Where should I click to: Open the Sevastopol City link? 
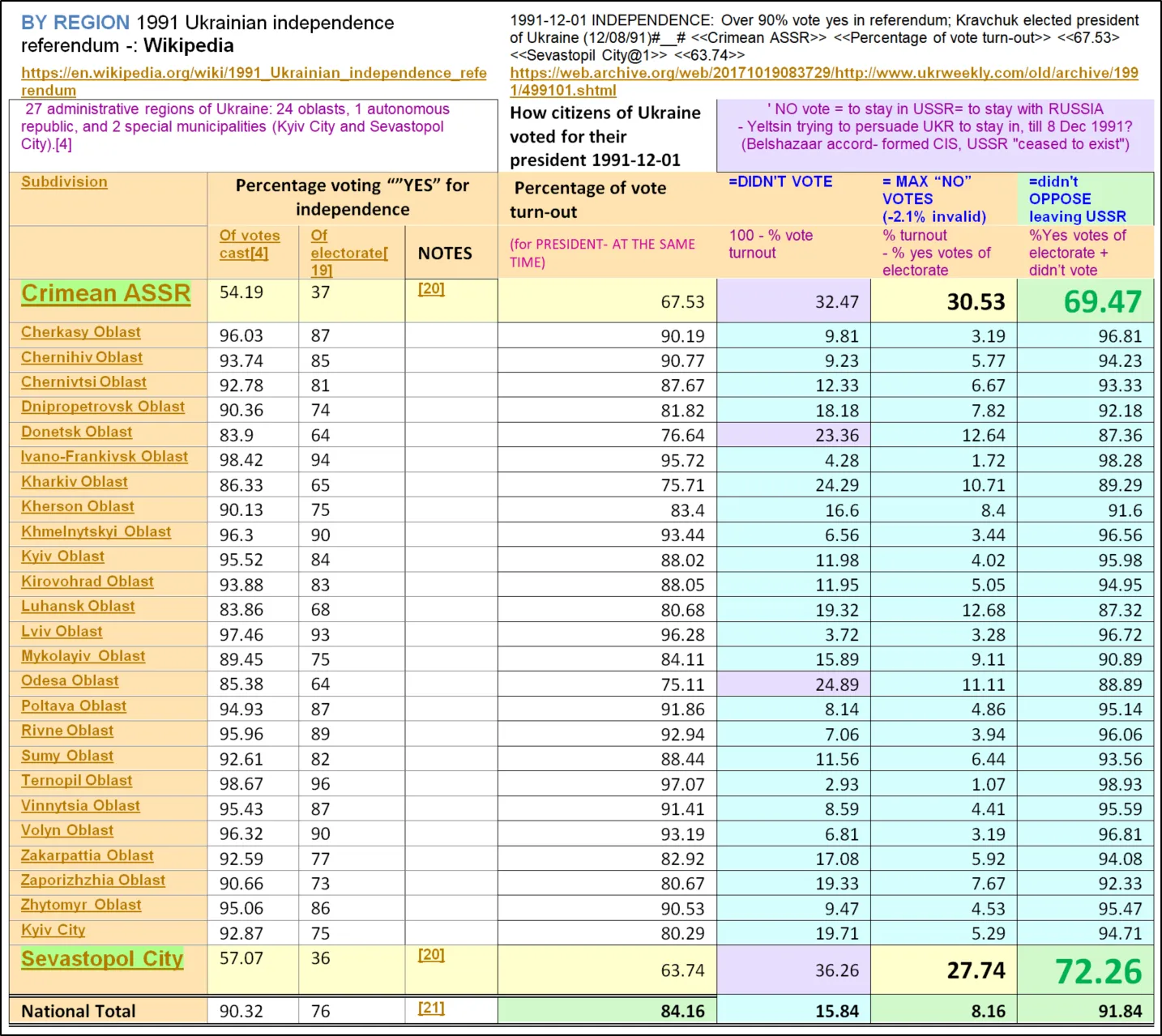102,958
